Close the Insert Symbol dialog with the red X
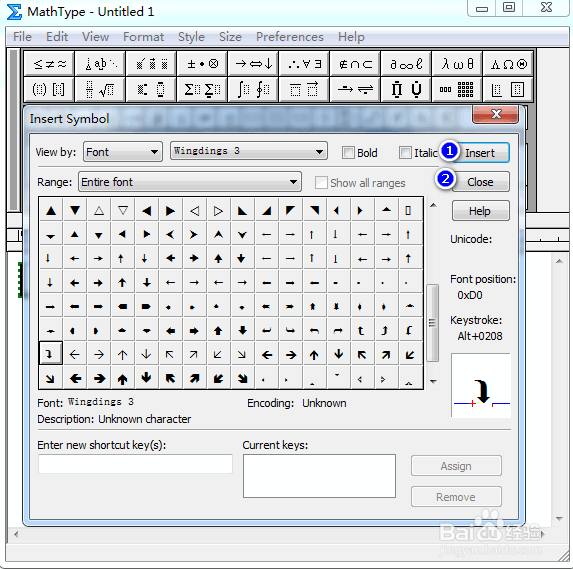Image resolution: width=573 pixels, height=570 pixels. 496,114
